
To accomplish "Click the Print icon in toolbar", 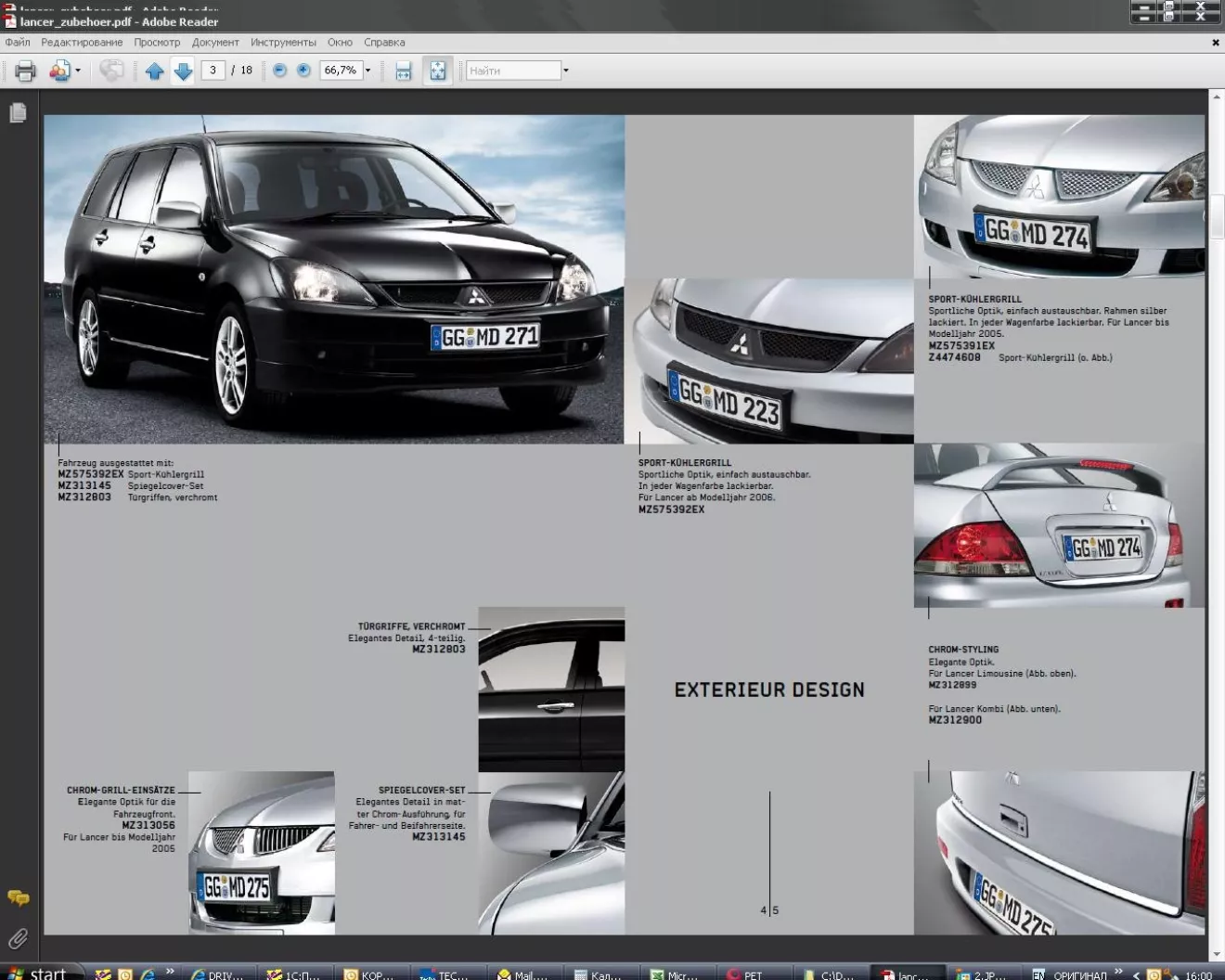I will [25, 71].
